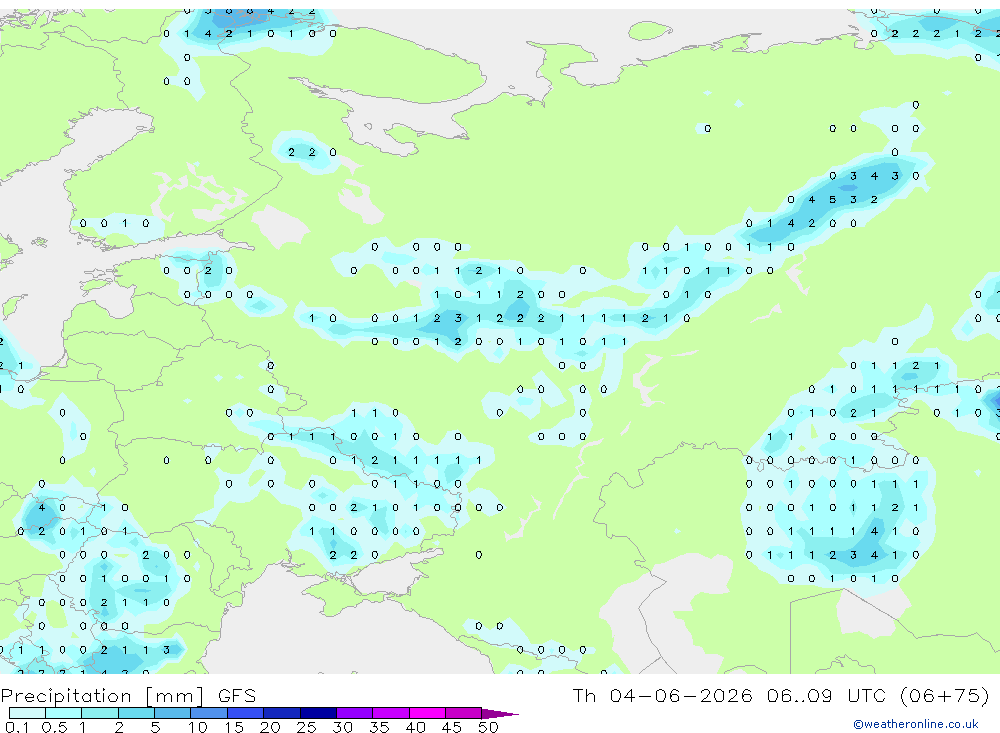Click the '50' legend scale label

(x=488, y=727)
